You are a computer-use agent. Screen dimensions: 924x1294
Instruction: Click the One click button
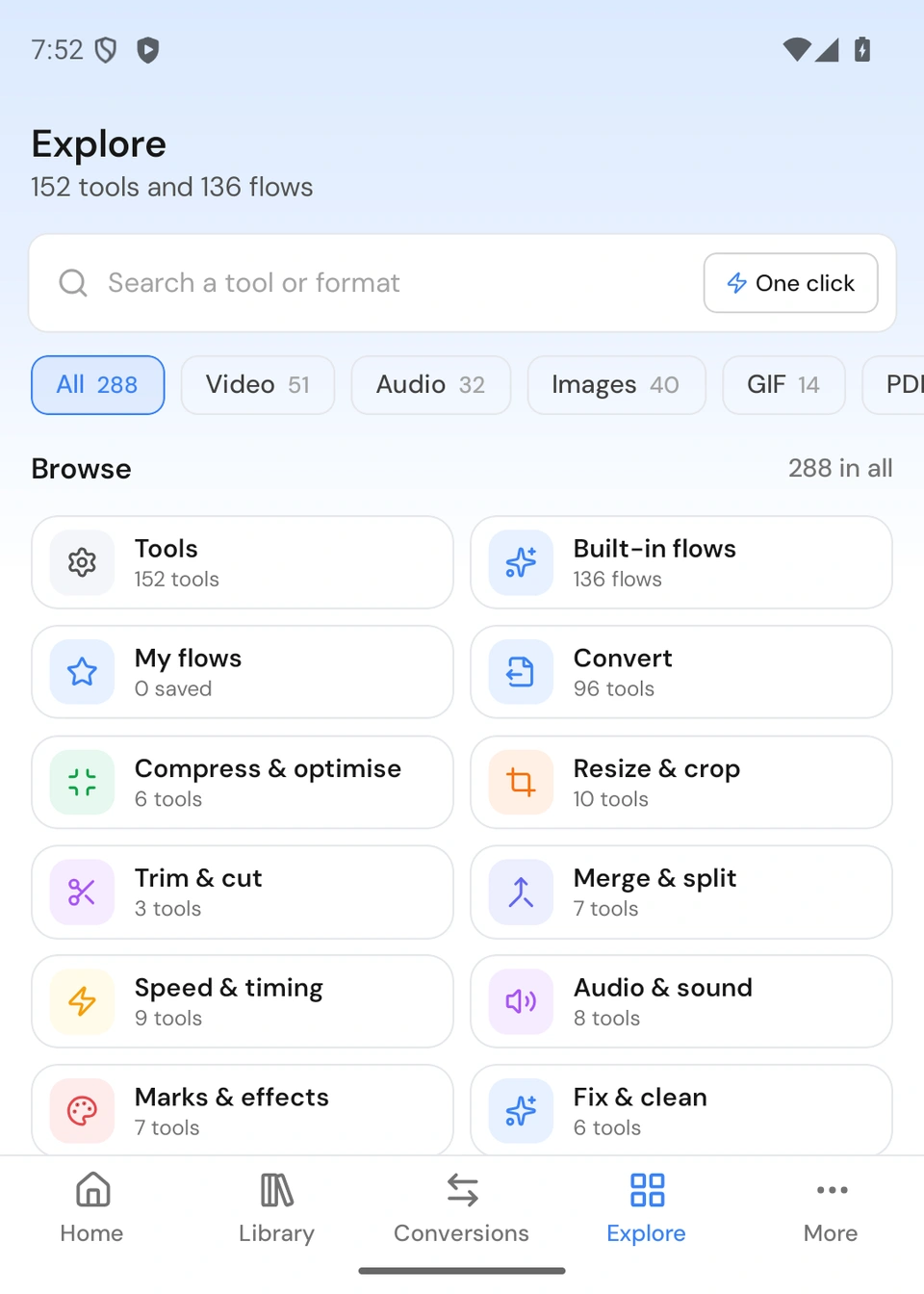(790, 283)
